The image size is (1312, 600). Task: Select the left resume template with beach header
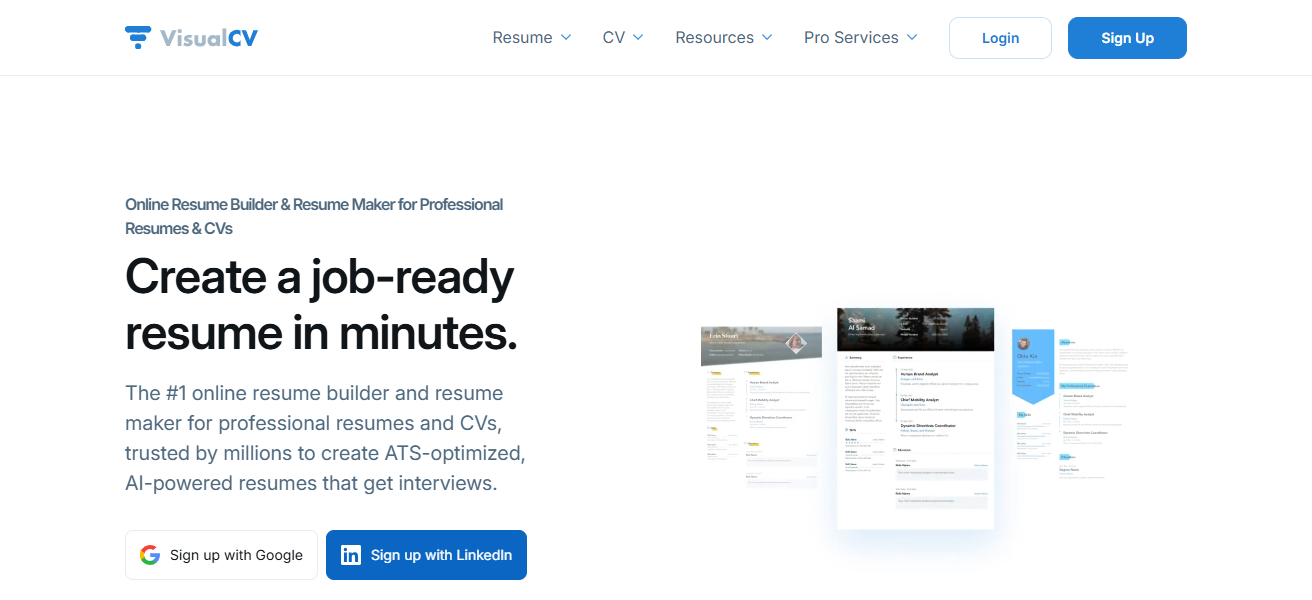(x=760, y=408)
